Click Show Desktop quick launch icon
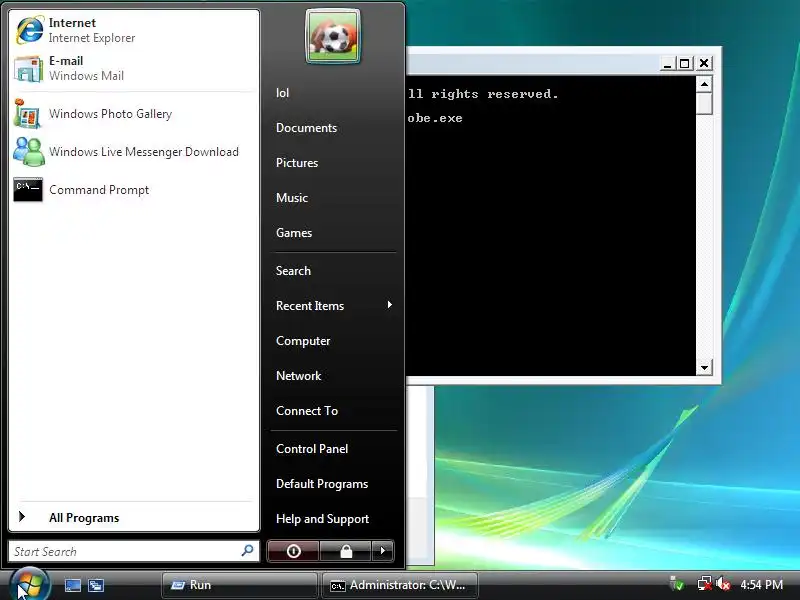The width and height of the screenshot is (800, 600). tap(72, 585)
